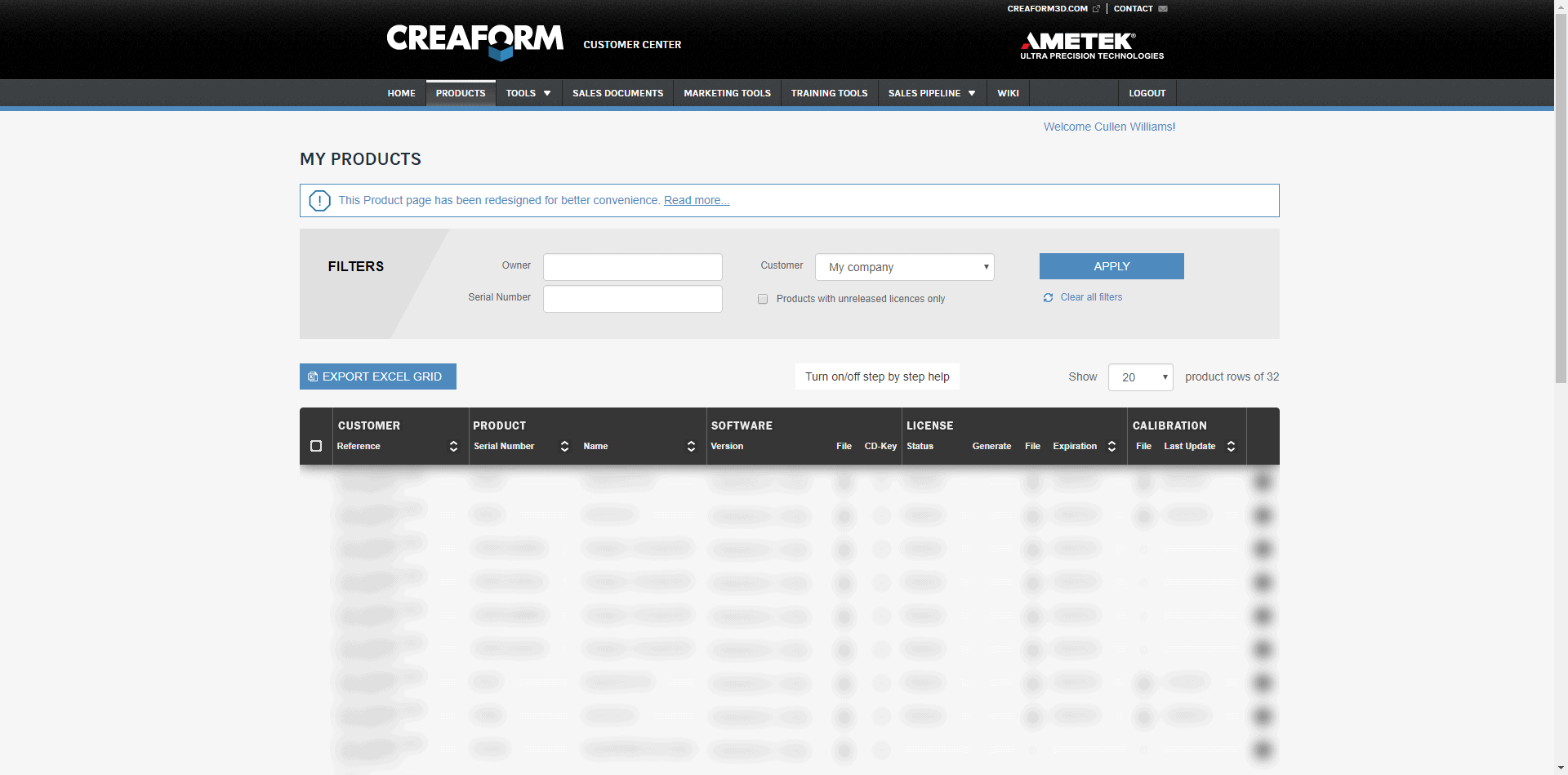Sort by Calibration Last Update column

click(x=1231, y=446)
